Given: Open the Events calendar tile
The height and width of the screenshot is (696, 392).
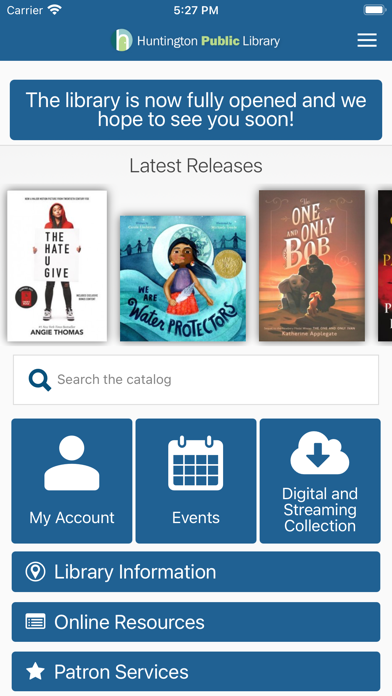Looking at the screenshot, I should 196,481.
